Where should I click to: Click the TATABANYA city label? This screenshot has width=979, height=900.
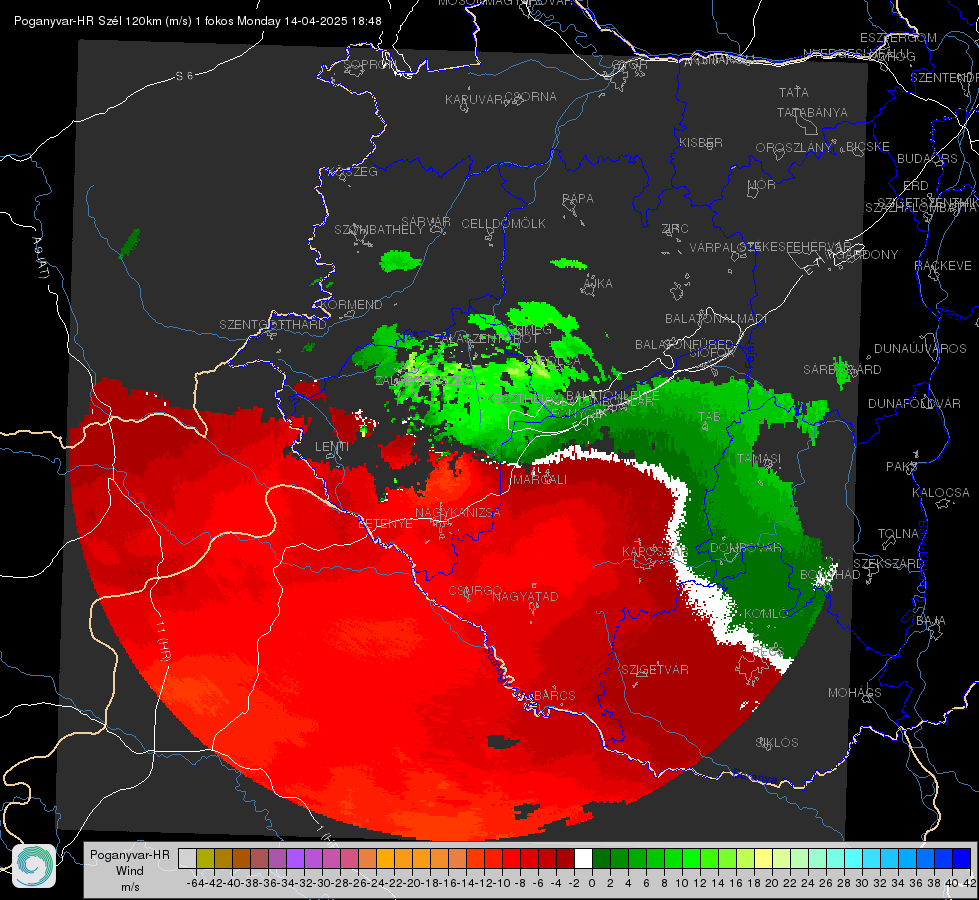pyautogui.click(x=812, y=113)
